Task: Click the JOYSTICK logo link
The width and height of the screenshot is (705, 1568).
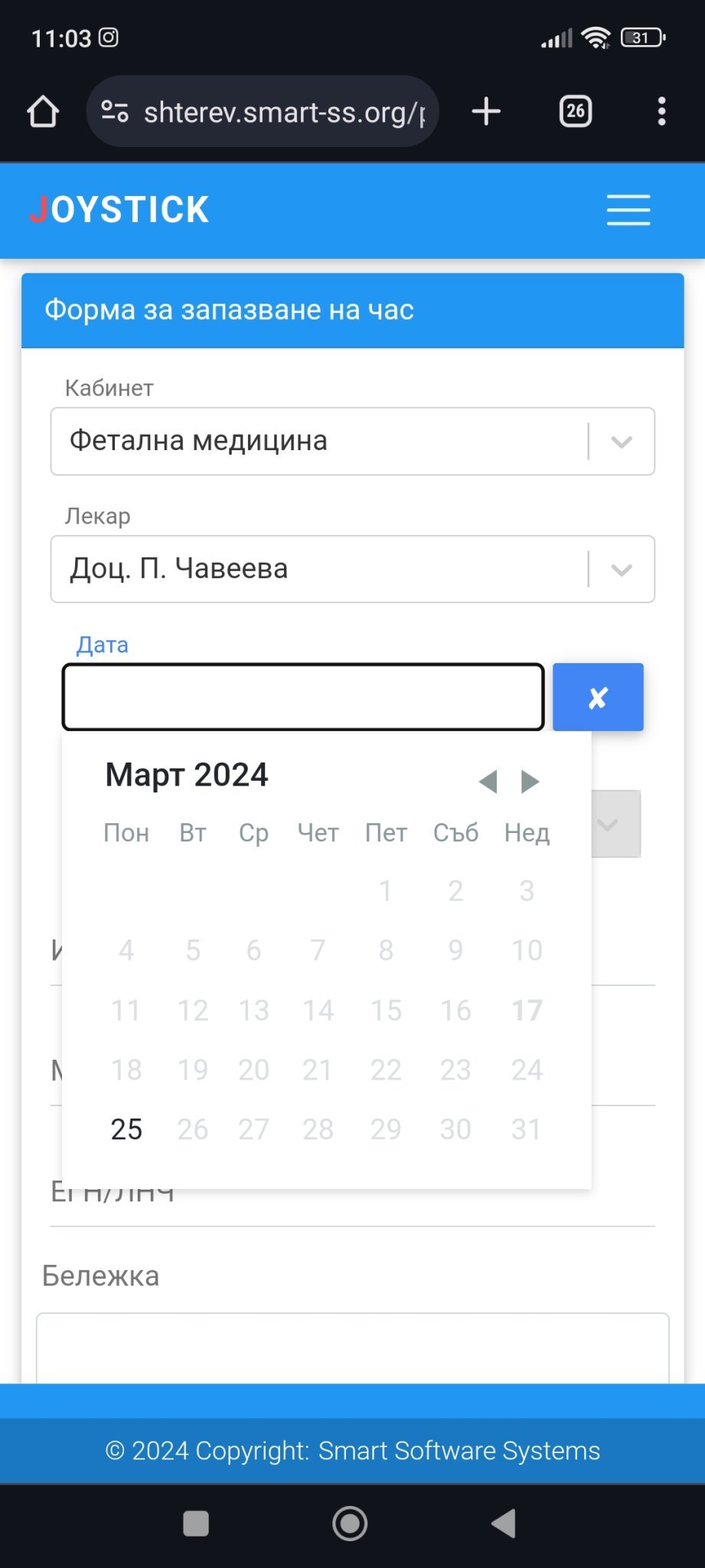Action: [119, 210]
